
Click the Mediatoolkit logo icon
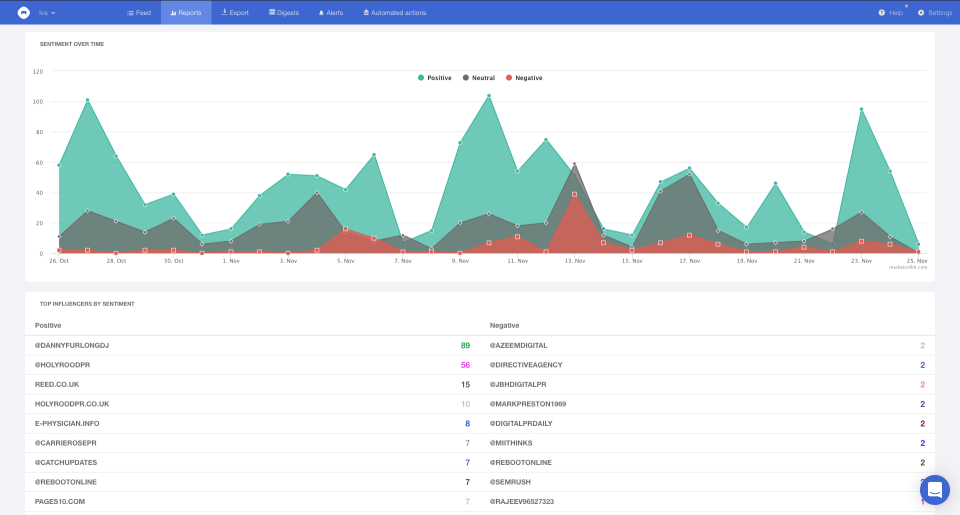(23, 12)
